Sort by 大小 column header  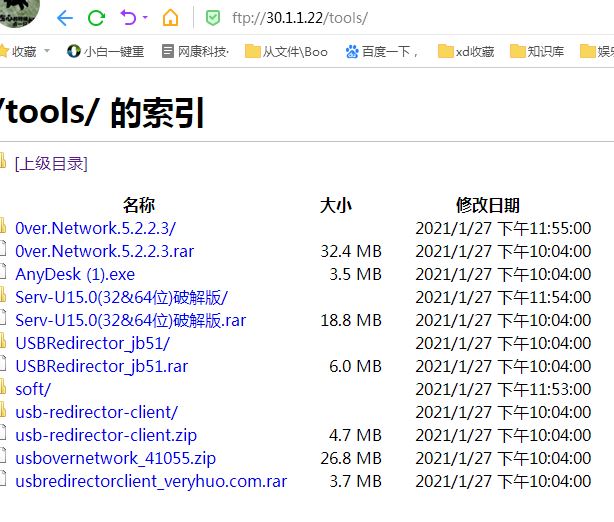tap(336, 205)
